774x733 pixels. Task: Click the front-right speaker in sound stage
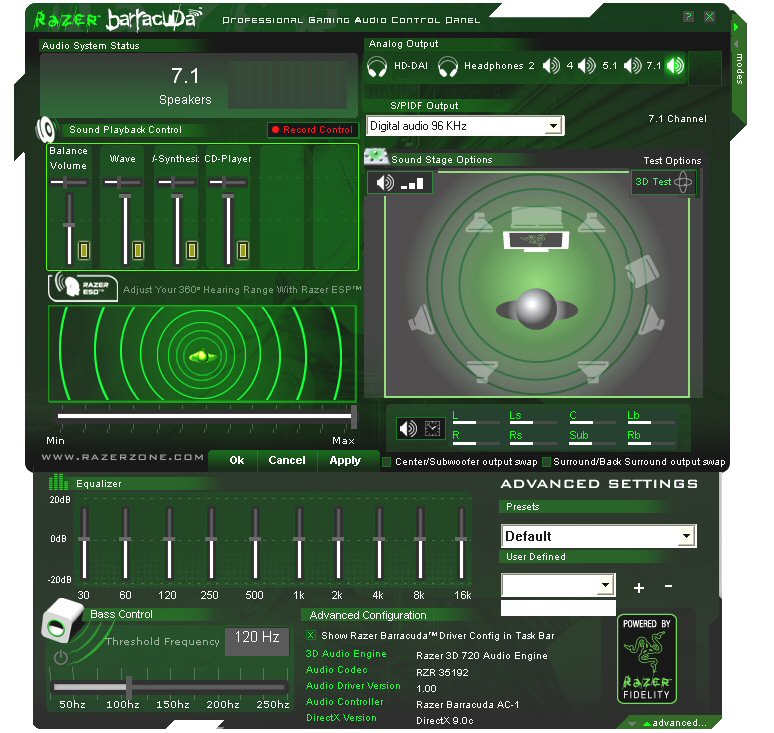(592, 223)
